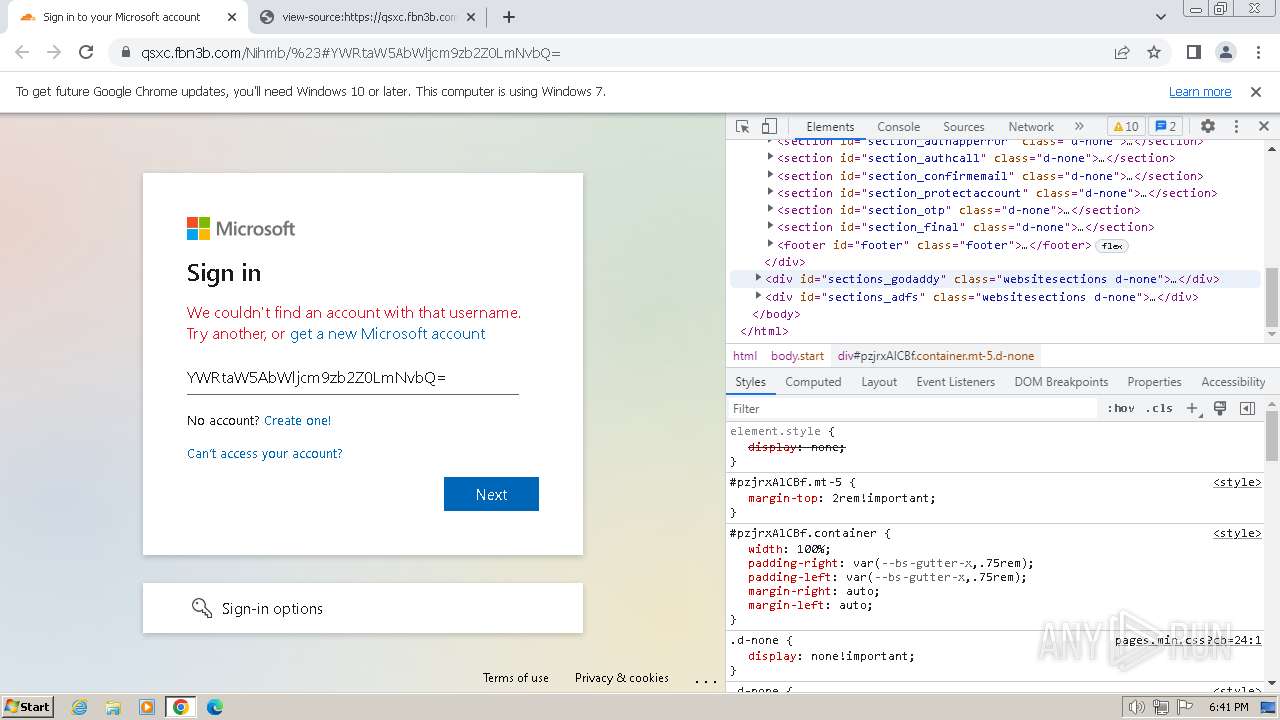Click the username input field
Image resolution: width=1280 pixels, height=720 pixels.
click(353, 377)
